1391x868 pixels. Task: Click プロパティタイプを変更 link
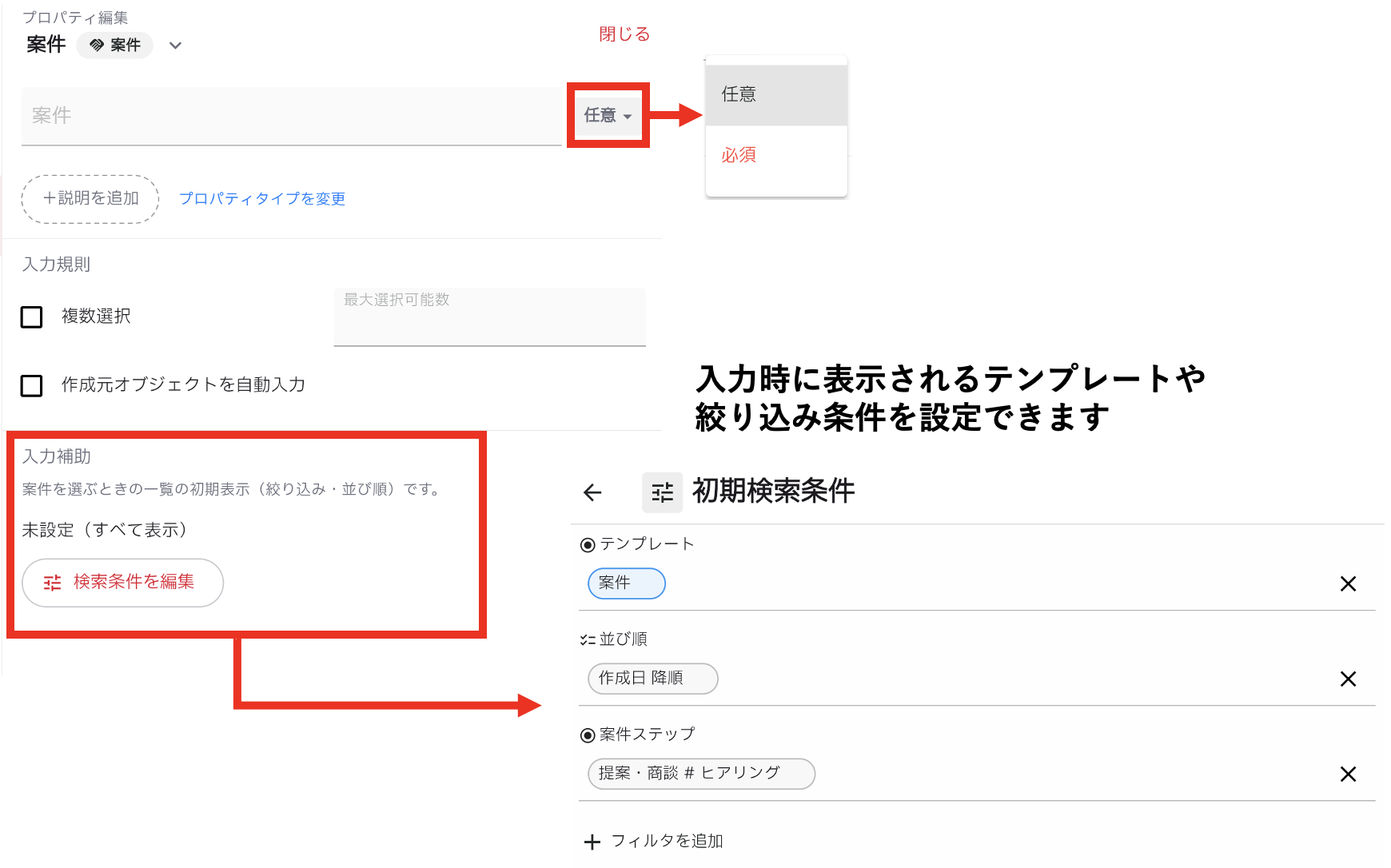click(x=262, y=199)
